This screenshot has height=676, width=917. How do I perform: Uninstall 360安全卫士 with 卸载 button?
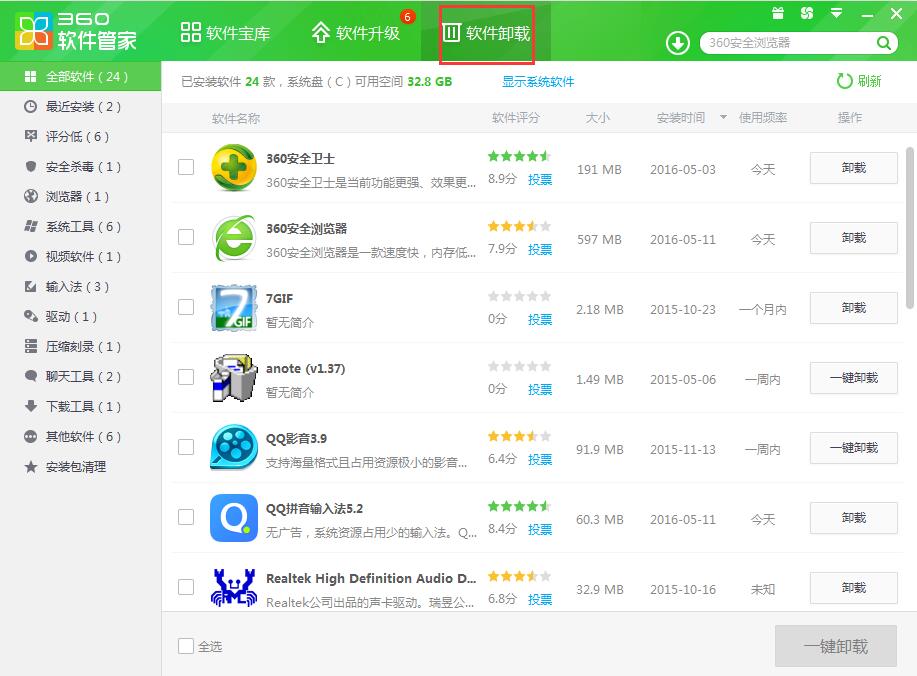(853, 168)
